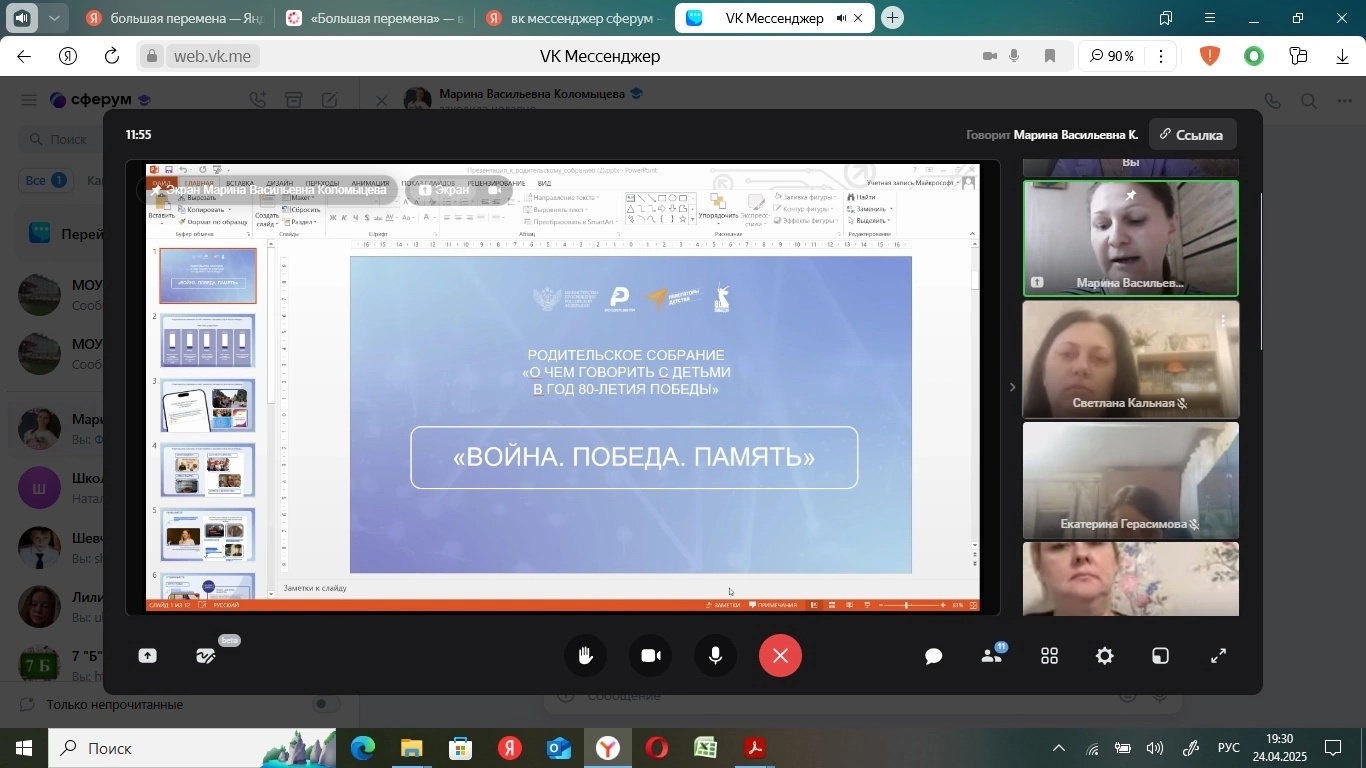Reset the 90% zoom level

click(x=1112, y=56)
